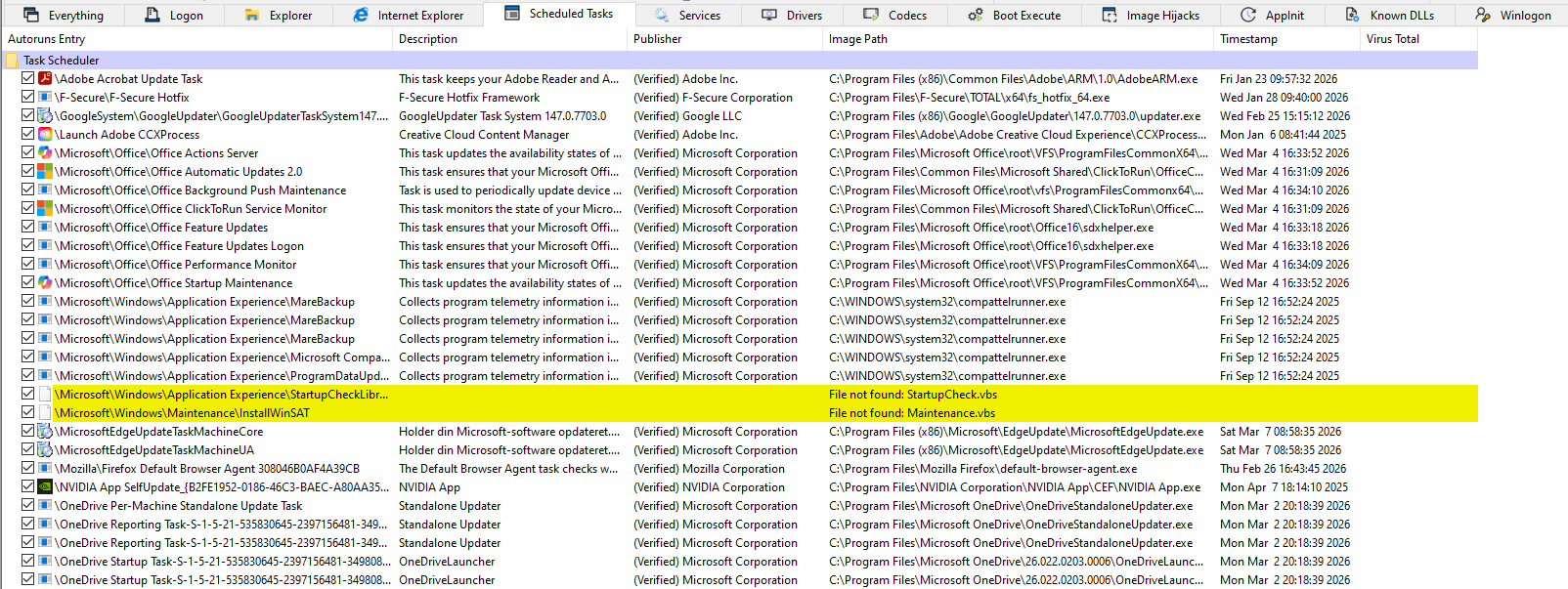The width and height of the screenshot is (1568, 589).
Task: Click the Winlogon tab icon
Action: tap(1483, 15)
